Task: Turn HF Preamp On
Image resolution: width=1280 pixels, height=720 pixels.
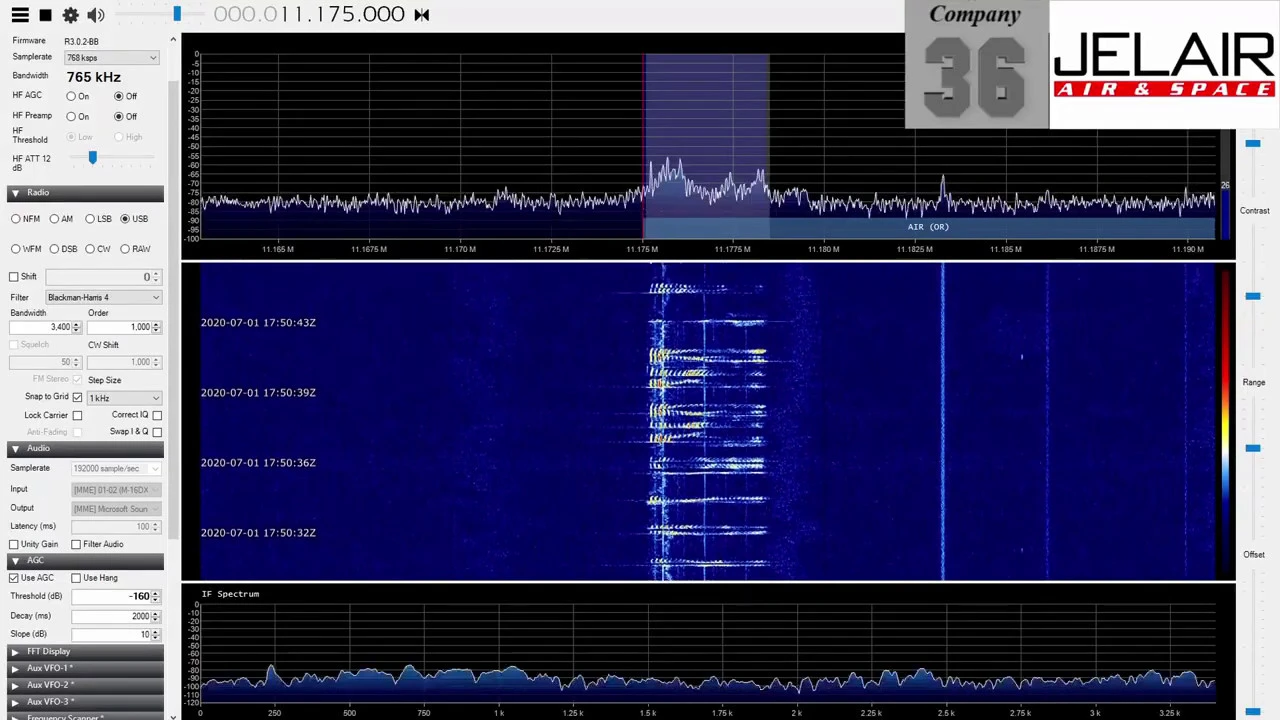Action: (x=71, y=116)
